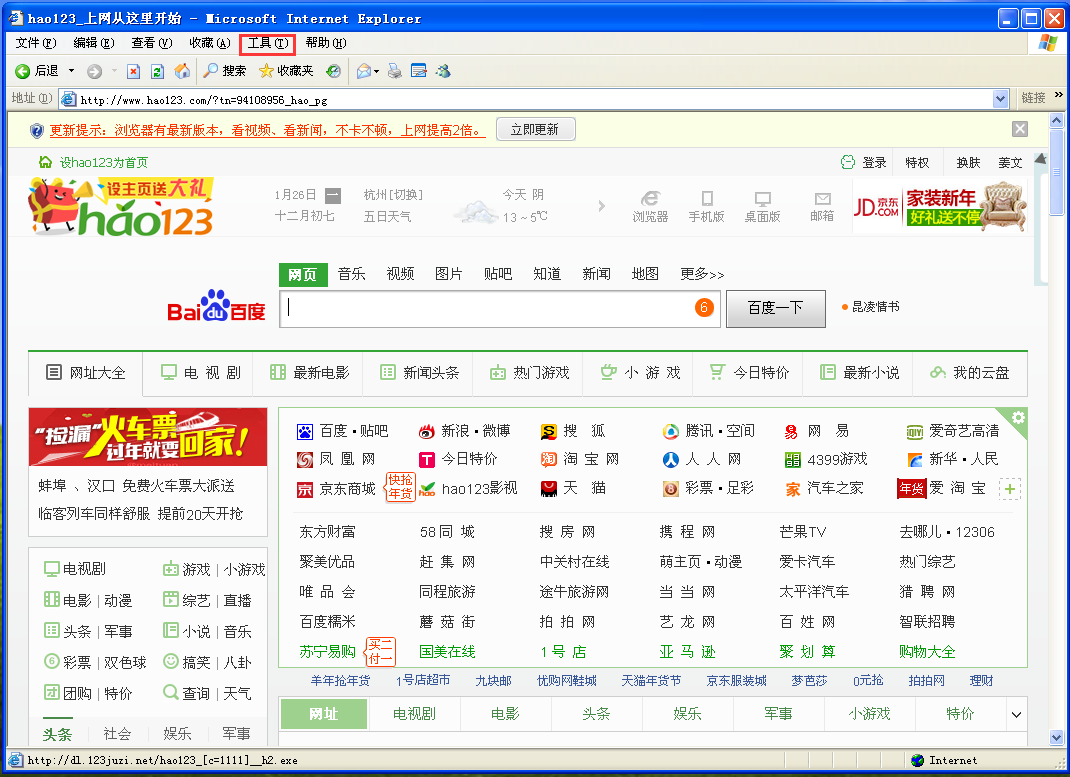Open the address bar dropdown arrow
The image size is (1070, 777).
pos(1000,99)
